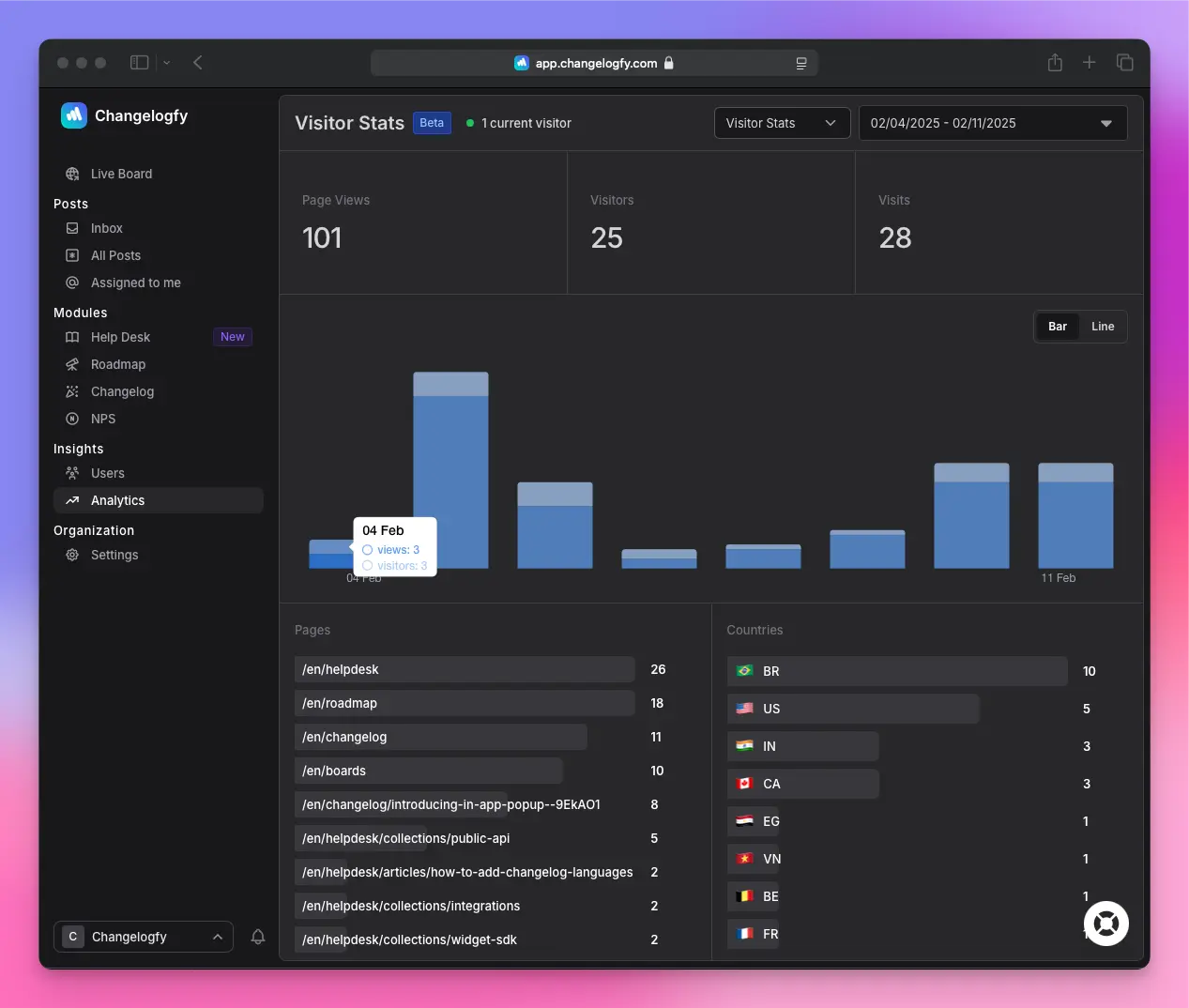
Task: Click the Assigned to me icon
Action: (x=72, y=283)
